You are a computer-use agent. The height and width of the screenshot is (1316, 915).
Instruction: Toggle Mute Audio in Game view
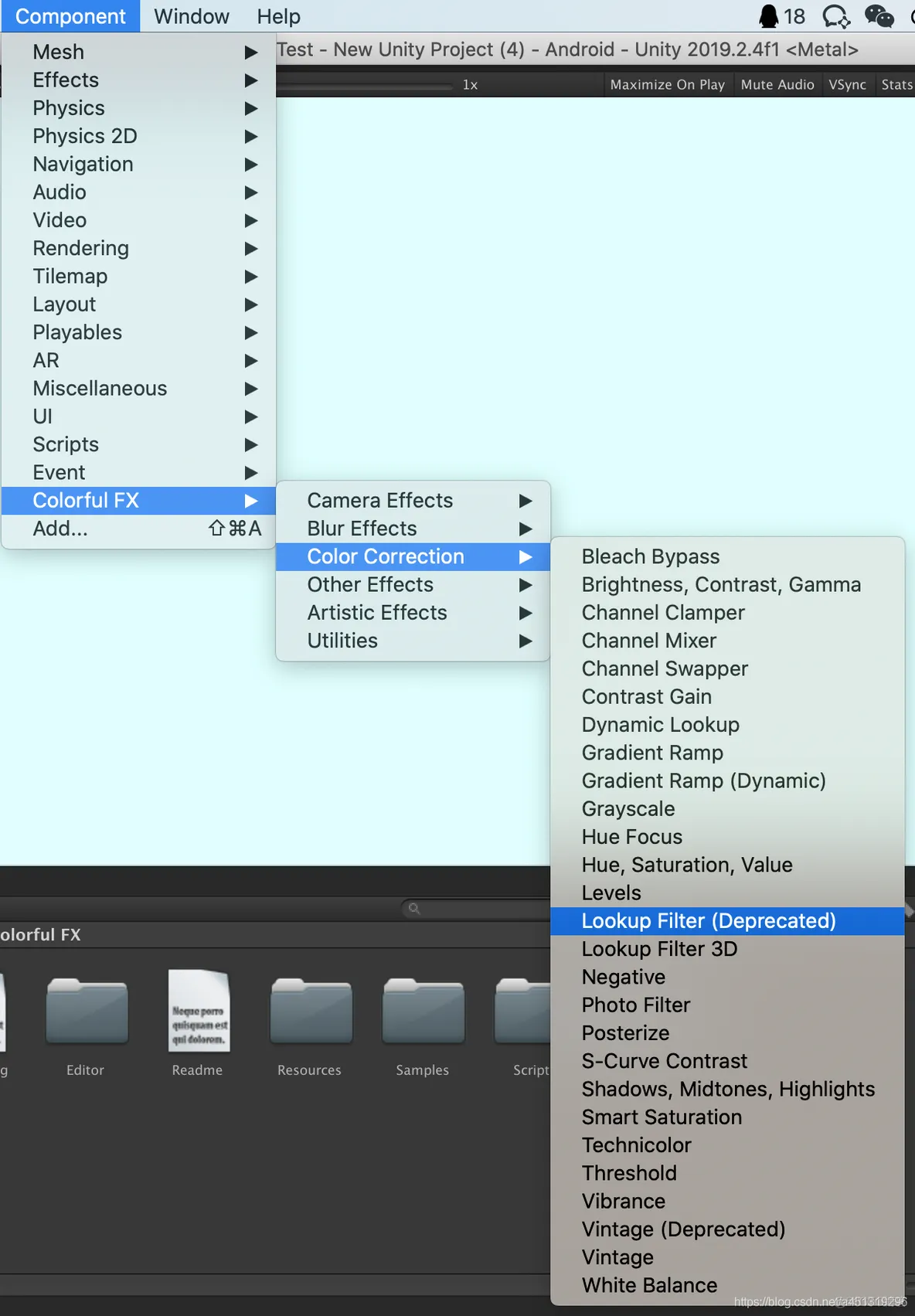777,84
